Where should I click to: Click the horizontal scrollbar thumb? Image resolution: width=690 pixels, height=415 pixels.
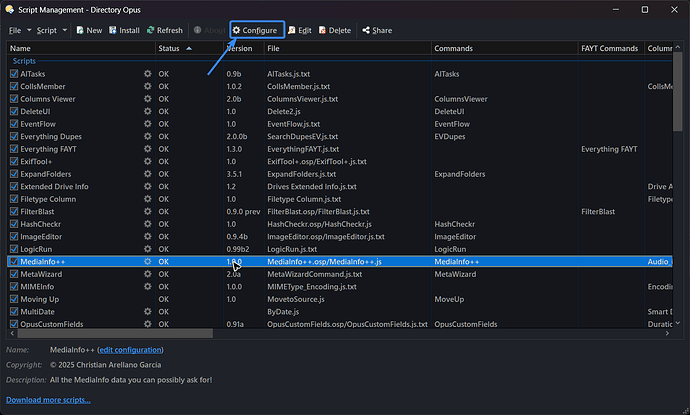click(x=115, y=334)
